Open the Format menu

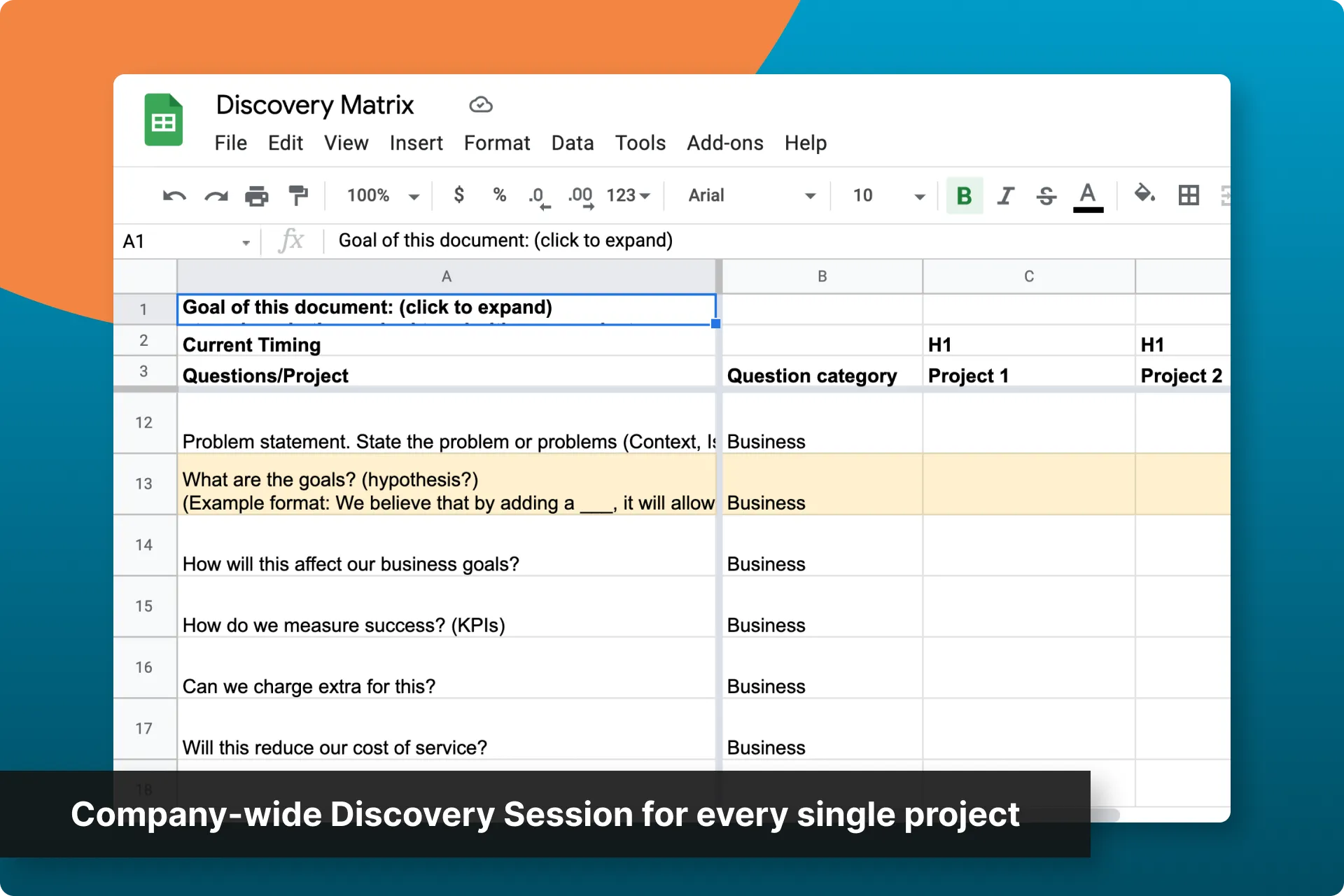[497, 143]
